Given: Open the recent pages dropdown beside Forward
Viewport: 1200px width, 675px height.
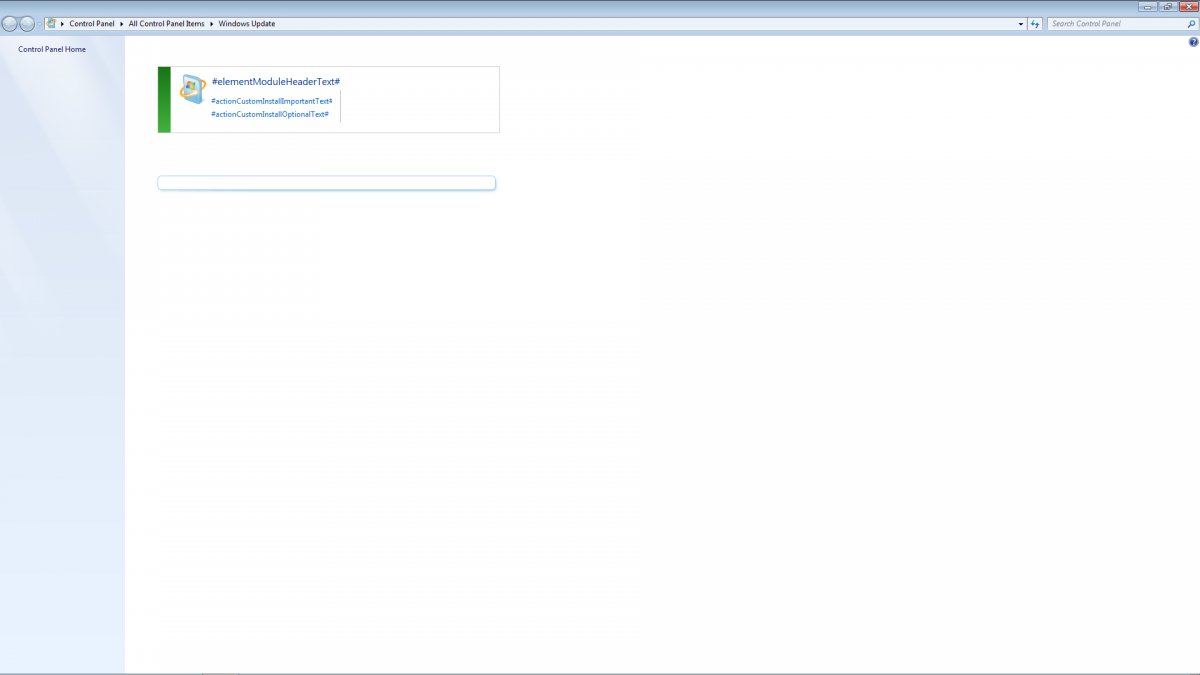Looking at the screenshot, I should pyautogui.click(x=40, y=24).
